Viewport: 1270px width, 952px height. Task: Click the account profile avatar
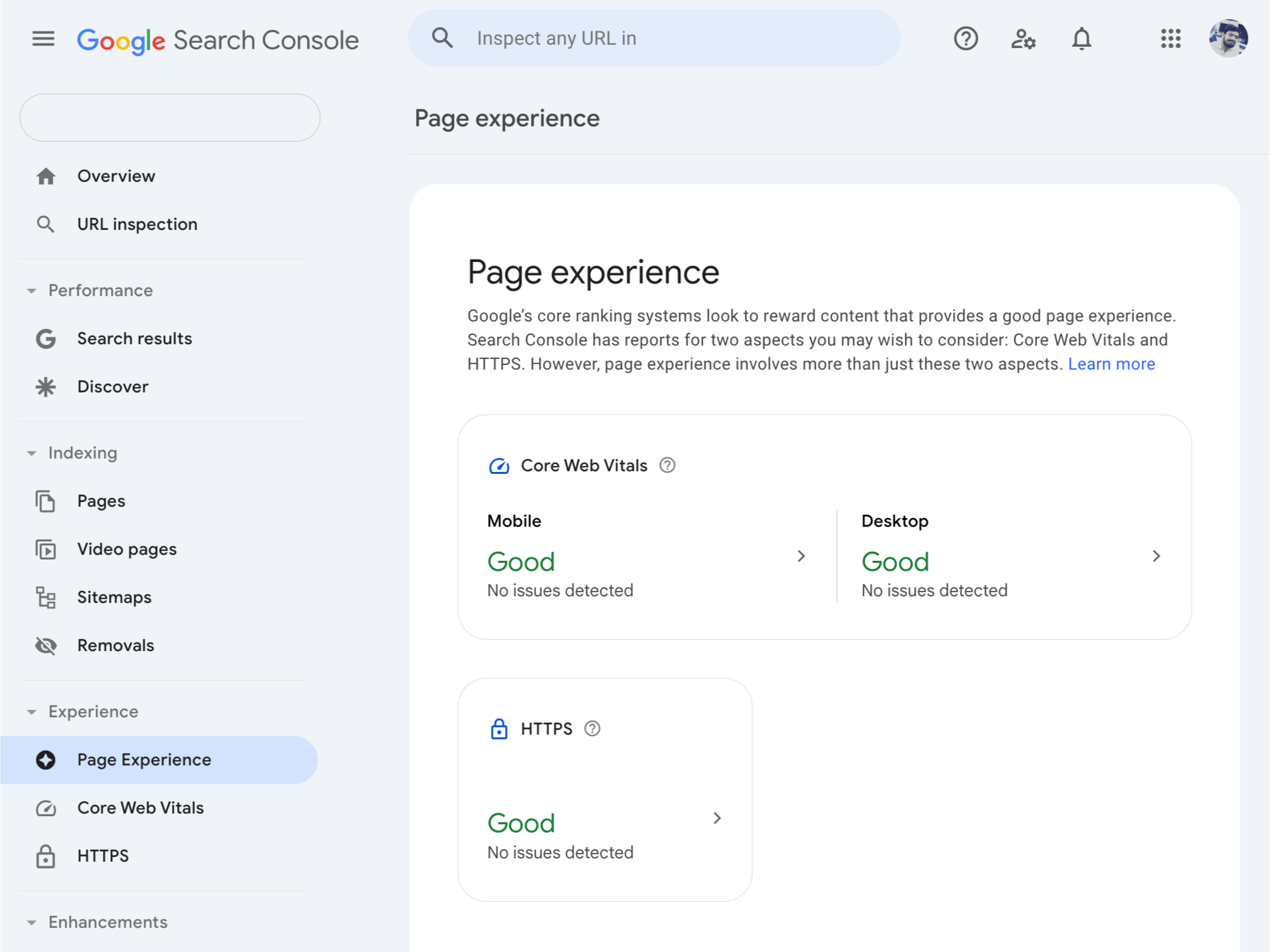pos(1228,39)
